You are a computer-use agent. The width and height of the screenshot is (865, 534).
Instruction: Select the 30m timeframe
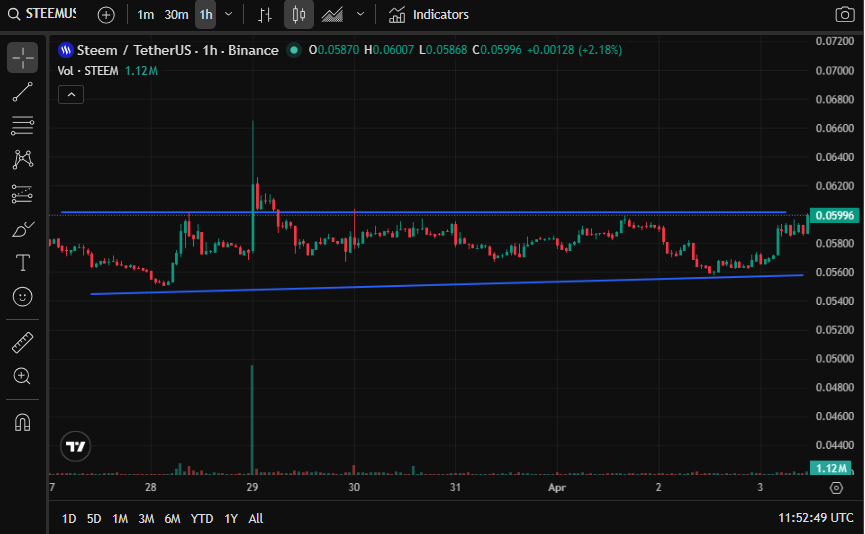(x=176, y=15)
